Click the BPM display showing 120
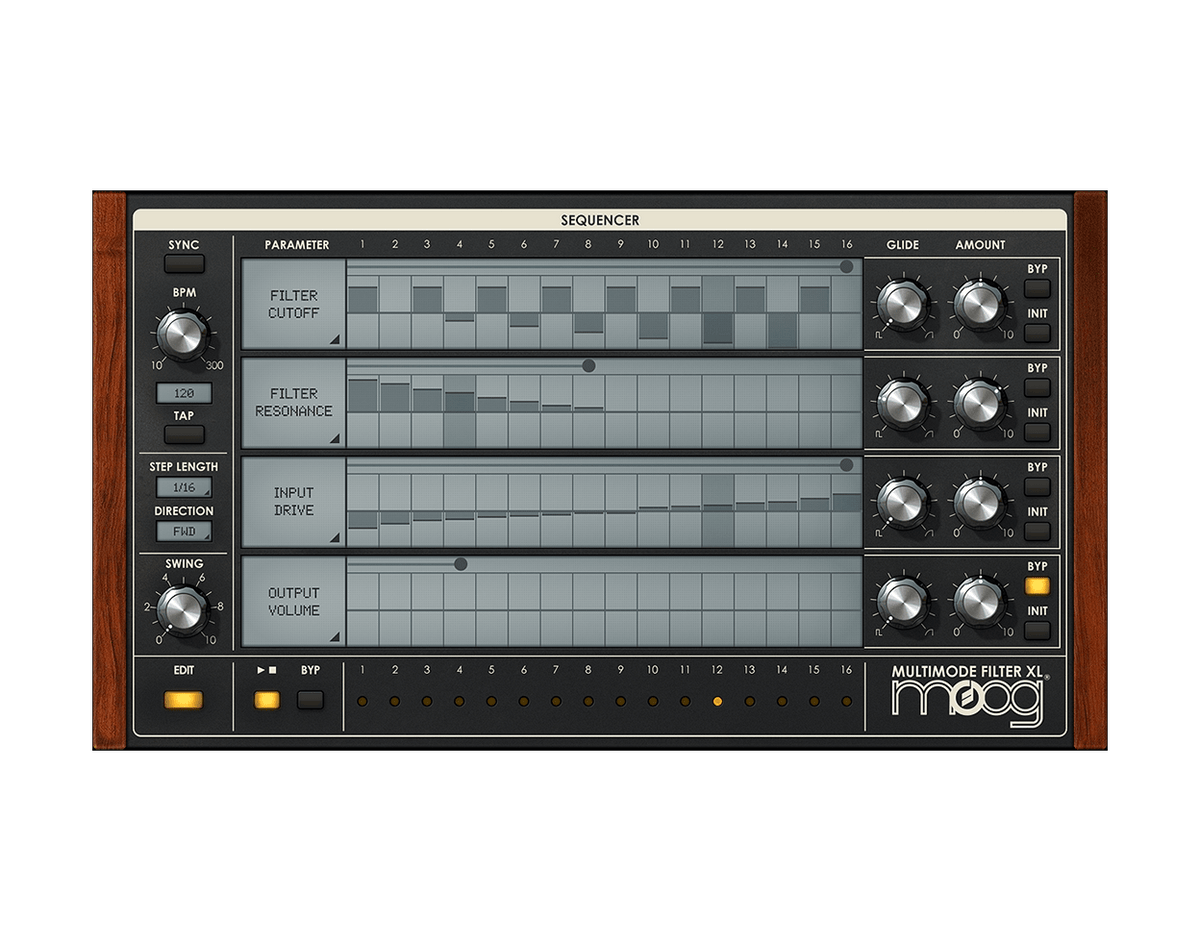Image resolution: width=1200 pixels, height=942 pixels. click(x=184, y=391)
